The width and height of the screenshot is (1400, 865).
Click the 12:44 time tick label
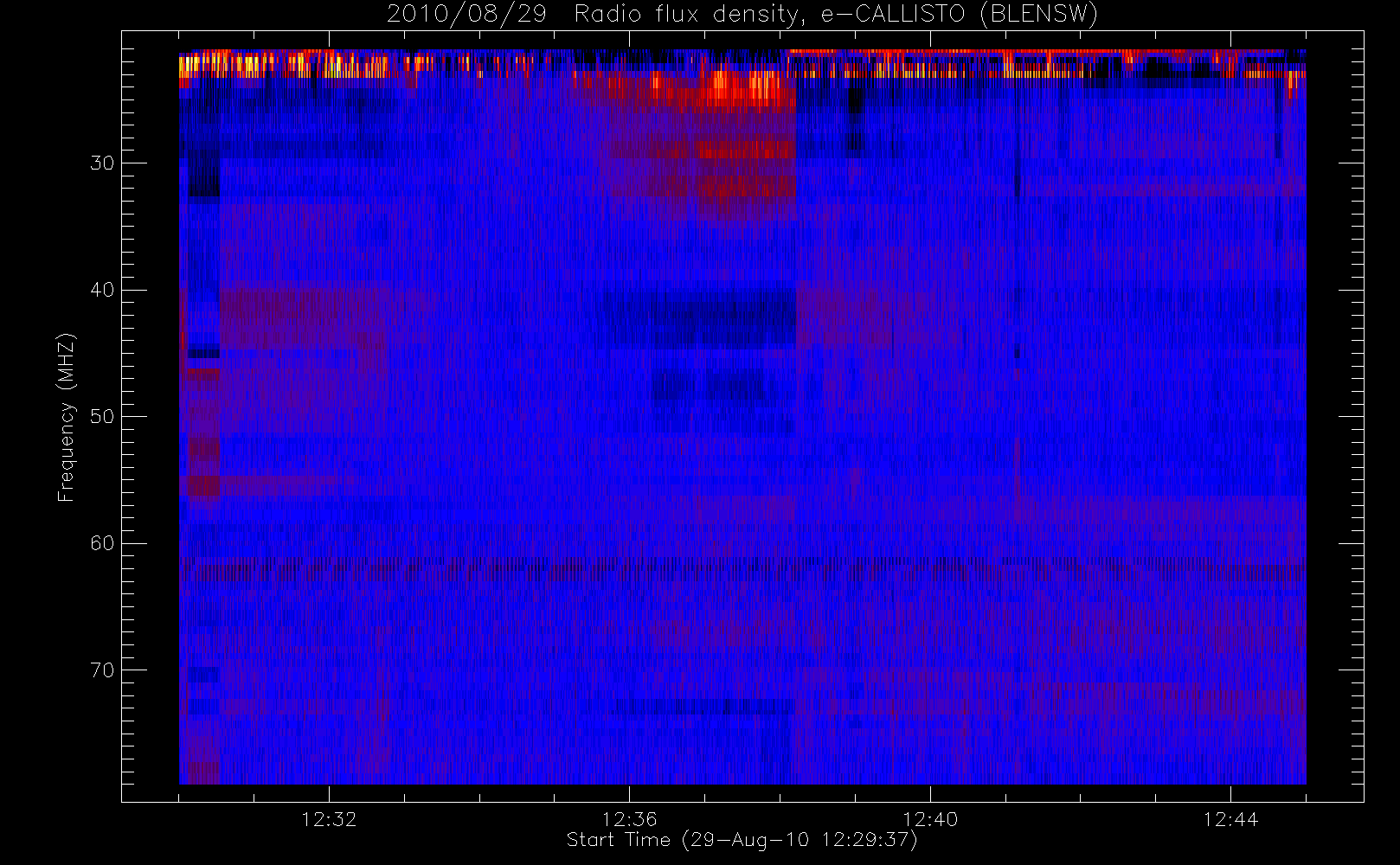[1230, 818]
